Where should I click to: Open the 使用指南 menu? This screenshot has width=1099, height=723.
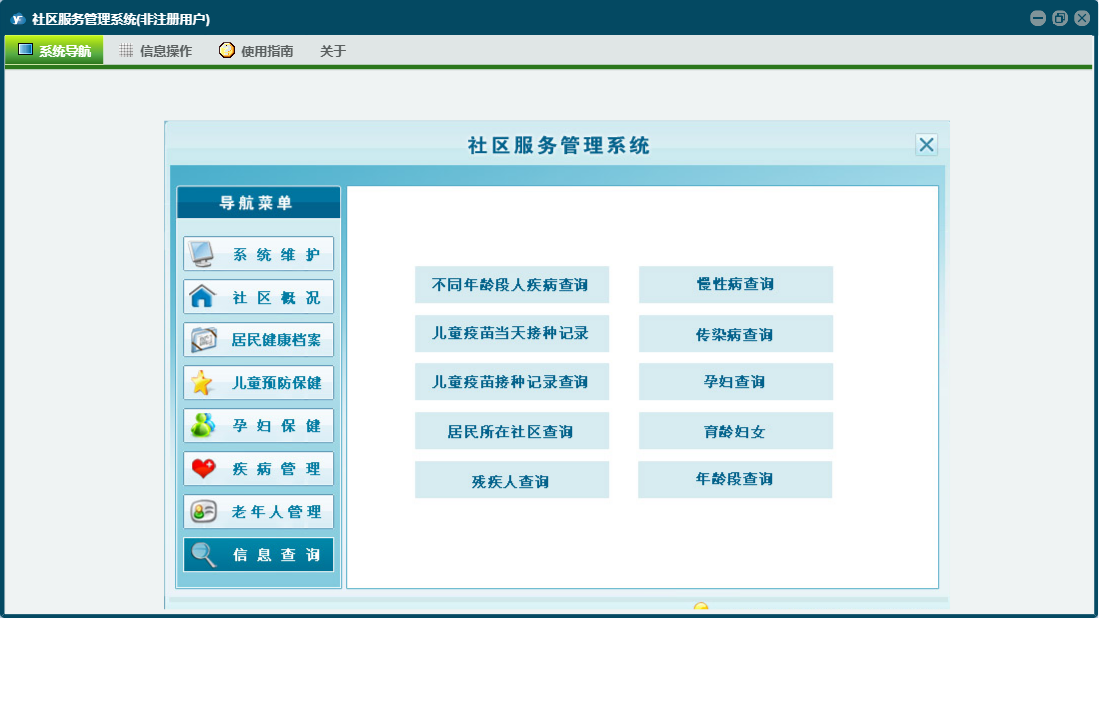257,50
